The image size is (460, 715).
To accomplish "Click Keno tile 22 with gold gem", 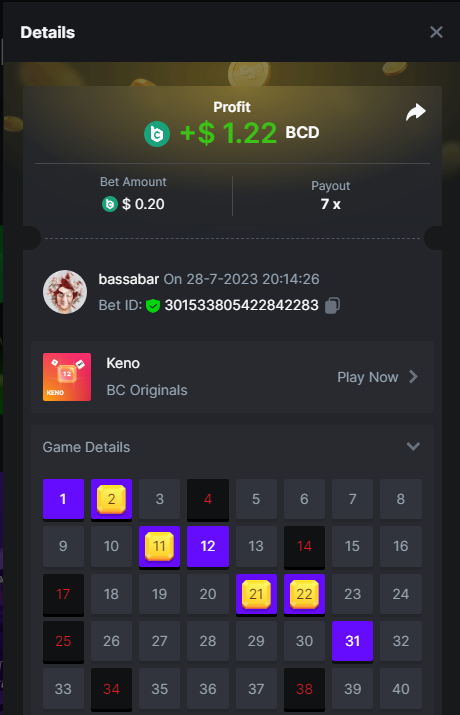I will (304, 594).
